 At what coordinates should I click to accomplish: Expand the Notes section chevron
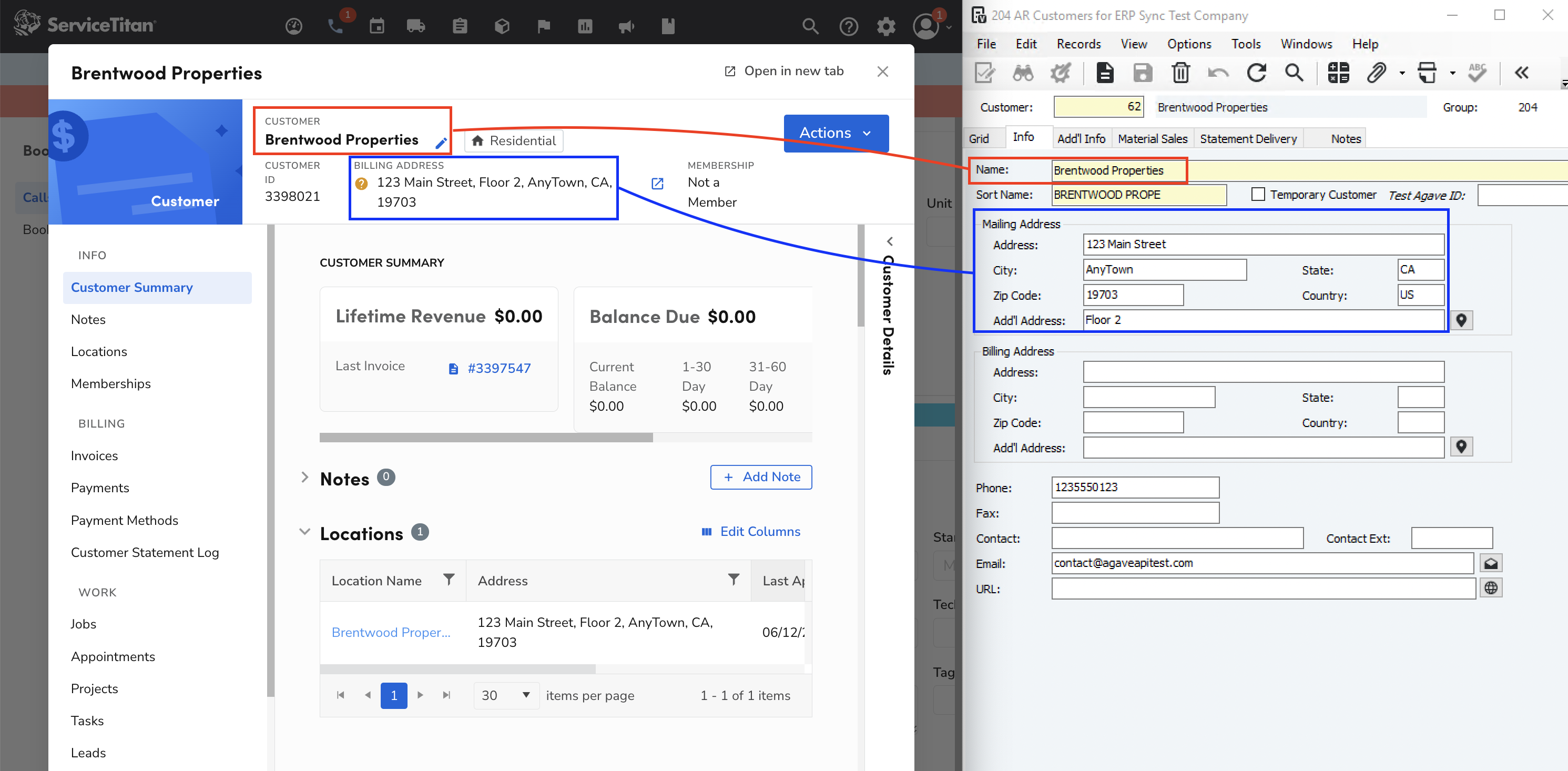click(305, 478)
